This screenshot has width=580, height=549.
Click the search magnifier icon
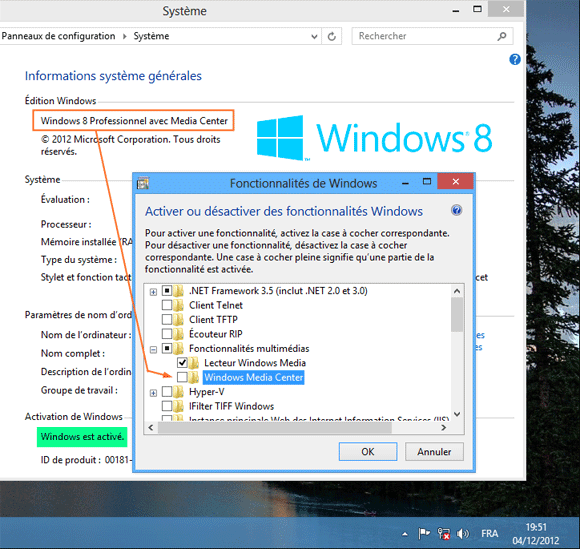click(502, 36)
